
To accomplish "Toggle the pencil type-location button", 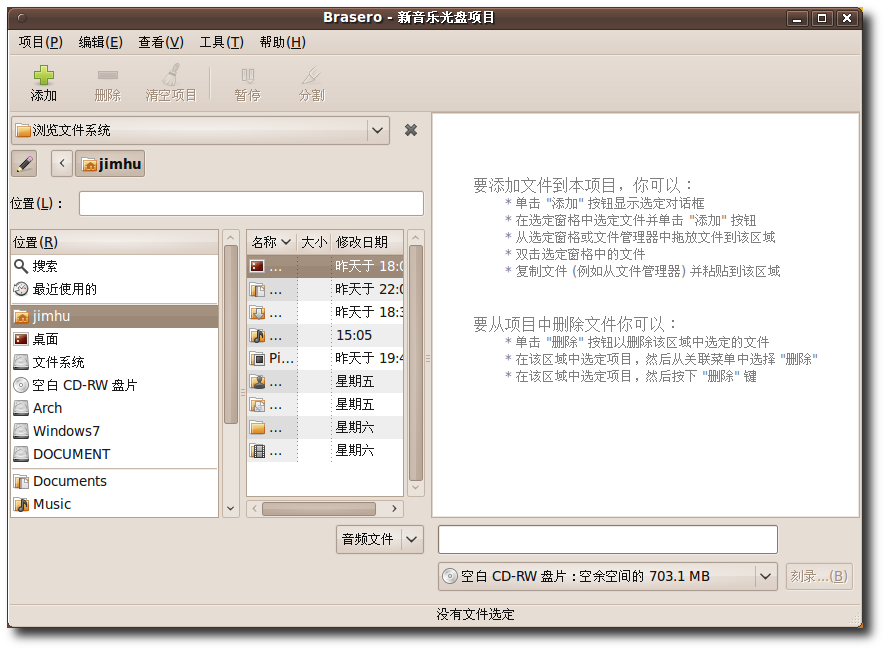I will [x=24, y=164].
